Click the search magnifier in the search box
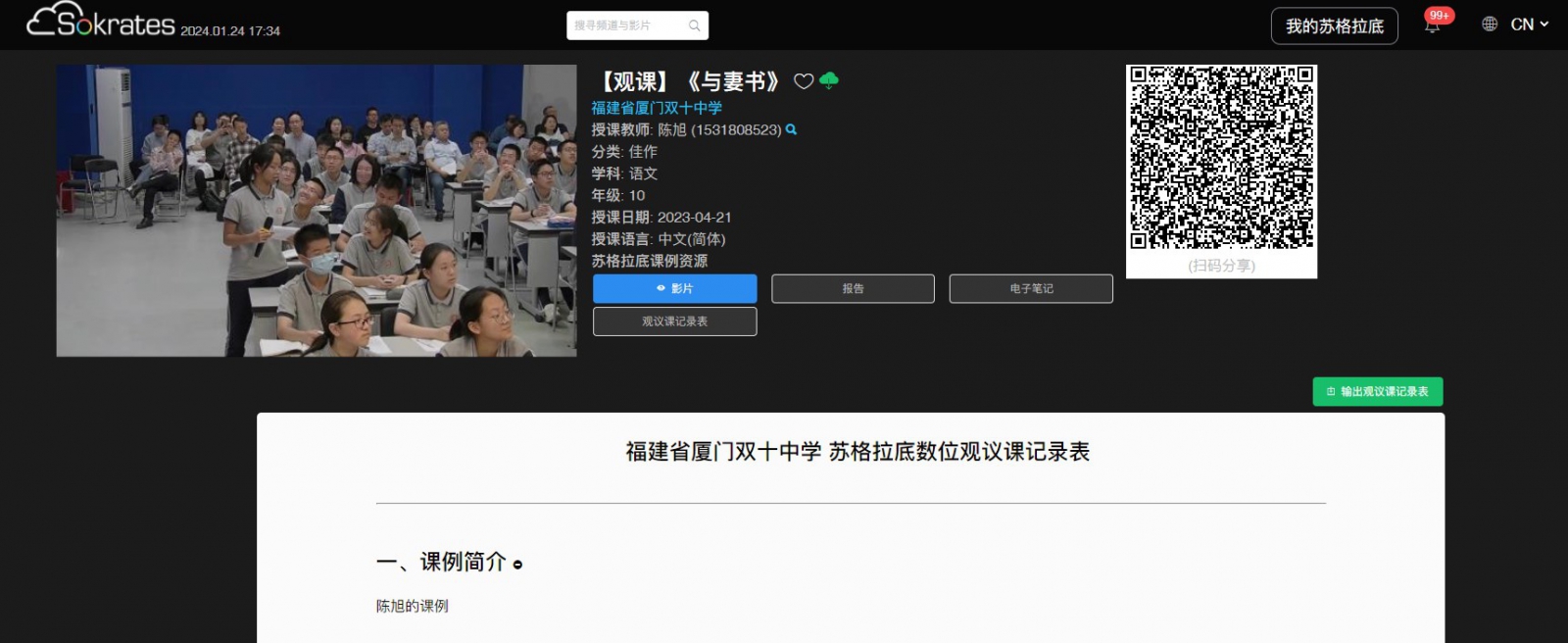Image resolution: width=1568 pixels, height=643 pixels. point(694,25)
